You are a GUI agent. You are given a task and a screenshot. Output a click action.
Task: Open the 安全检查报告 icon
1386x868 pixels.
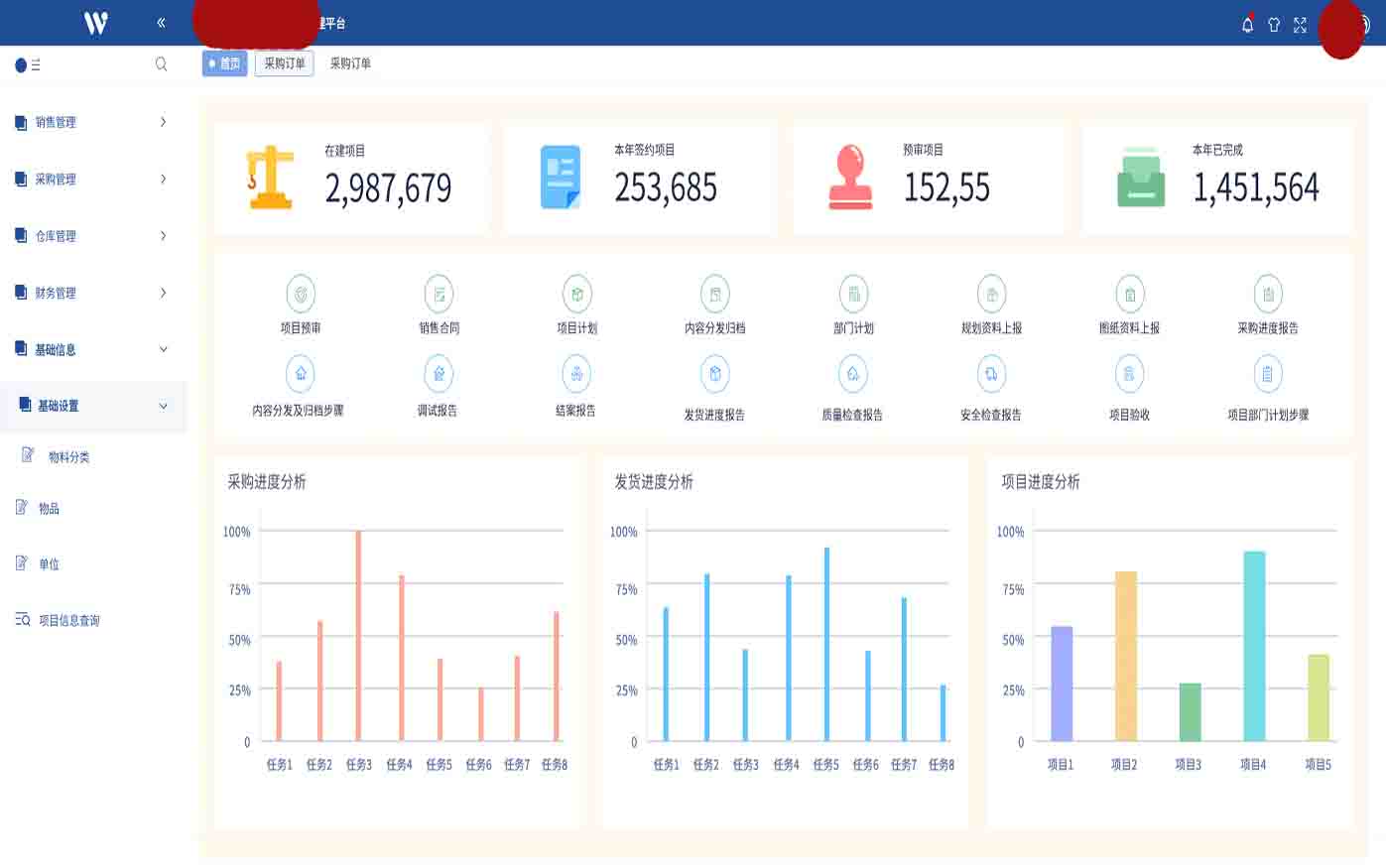(991, 375)
